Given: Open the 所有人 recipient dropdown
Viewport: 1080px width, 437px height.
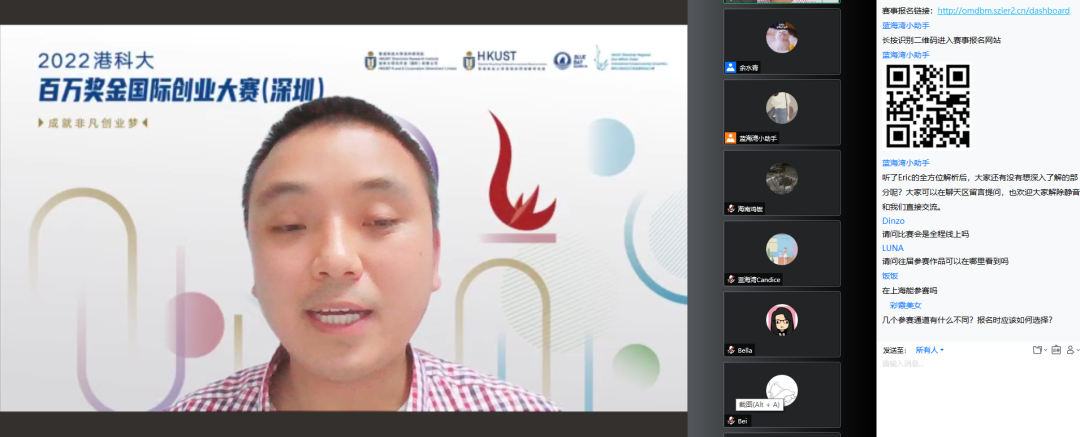Looking at the screenshot, I should pyautogui.click(x=929, y=350).
